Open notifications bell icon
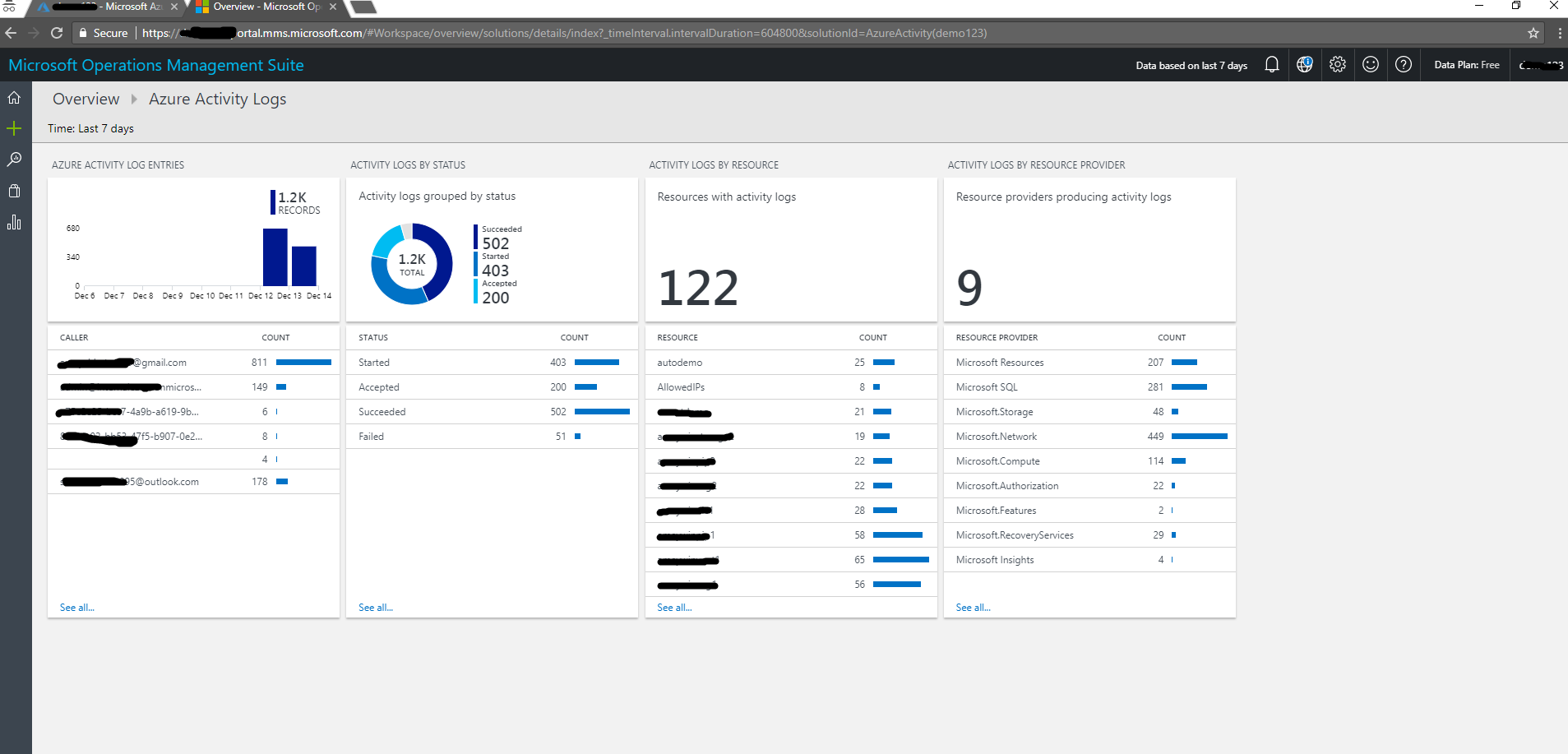Viewport: 1568px width, 754px height. pos(1272,64)
